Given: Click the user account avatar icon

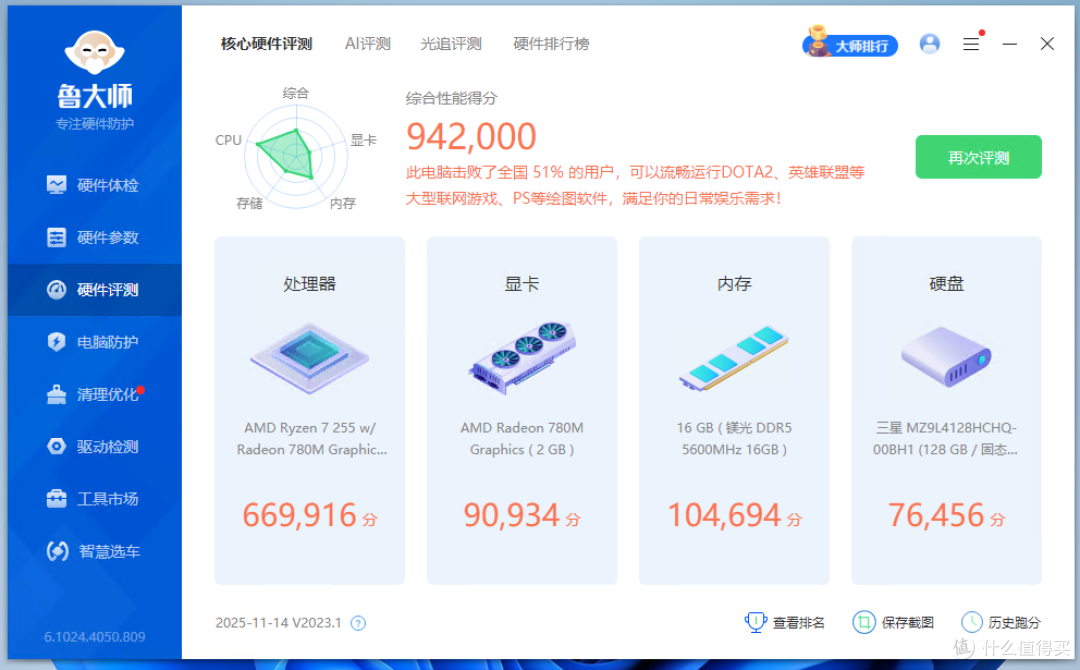Looking at the screenshot, I should point(930,44).
